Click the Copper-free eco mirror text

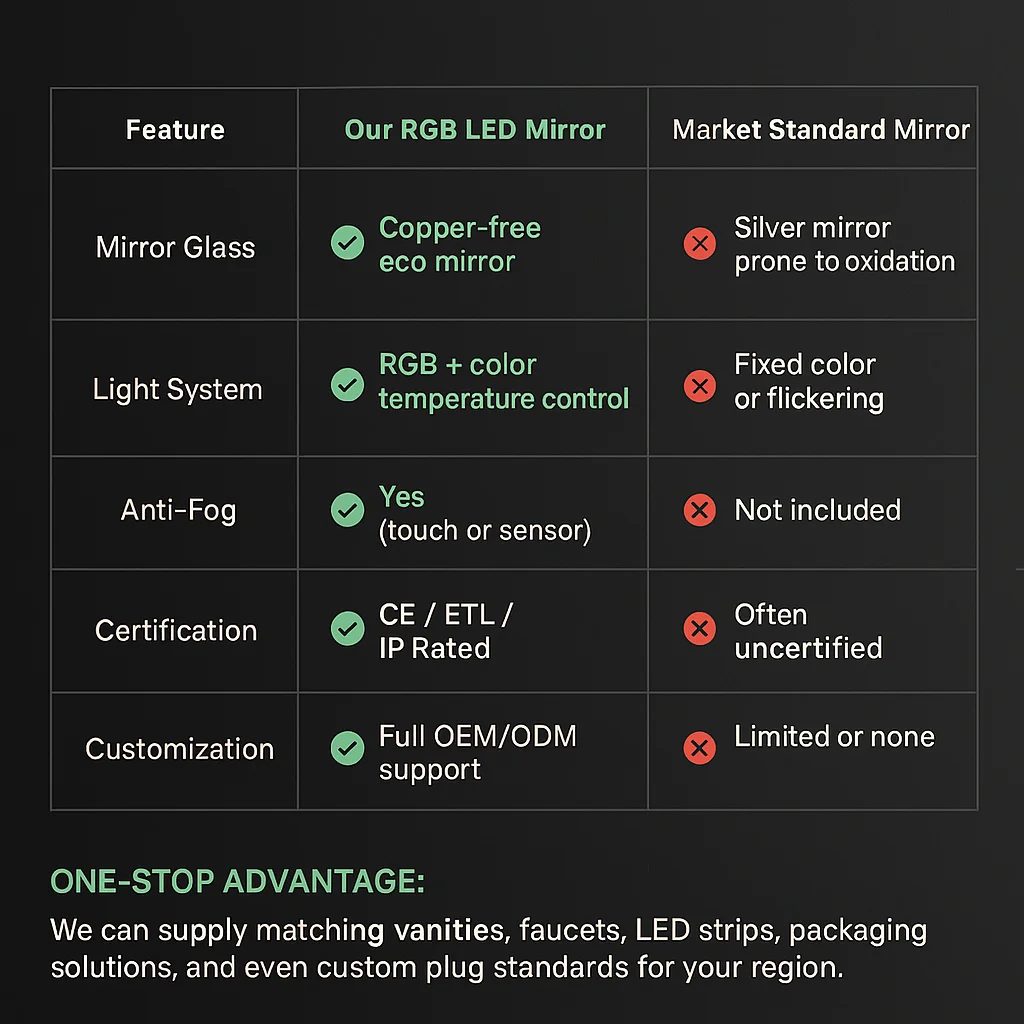[459, 245]
